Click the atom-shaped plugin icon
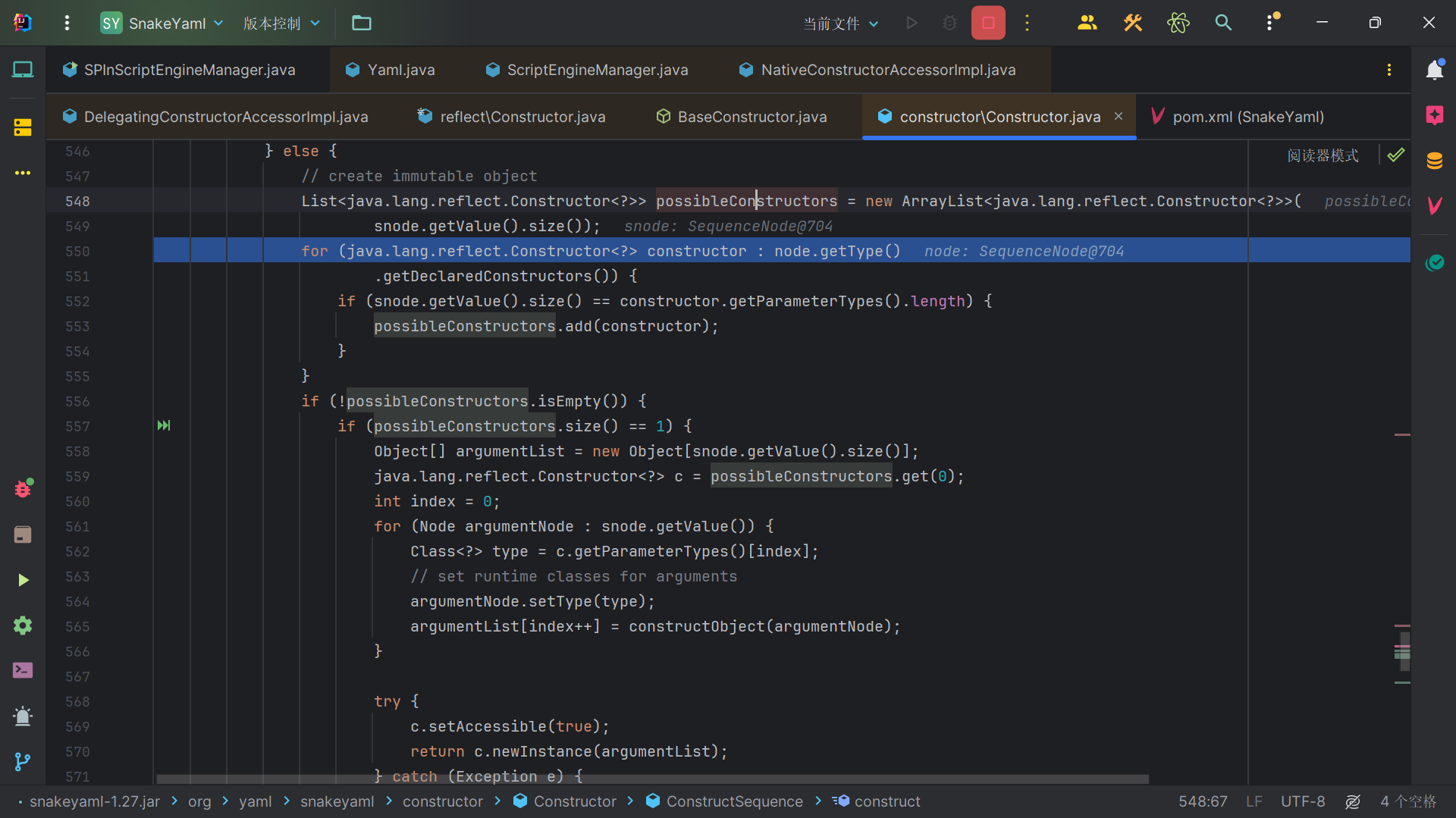 pyautogui.click(x=1178, y=23)
